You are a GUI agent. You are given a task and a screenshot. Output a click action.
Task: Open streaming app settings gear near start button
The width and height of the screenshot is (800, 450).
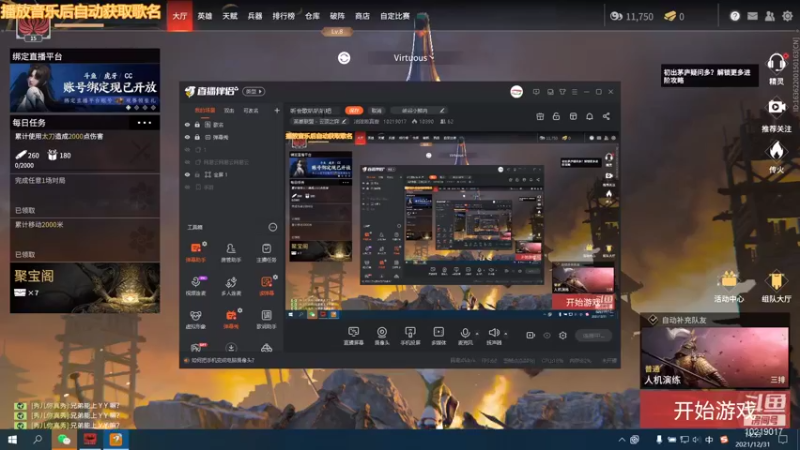pos(563,335)
